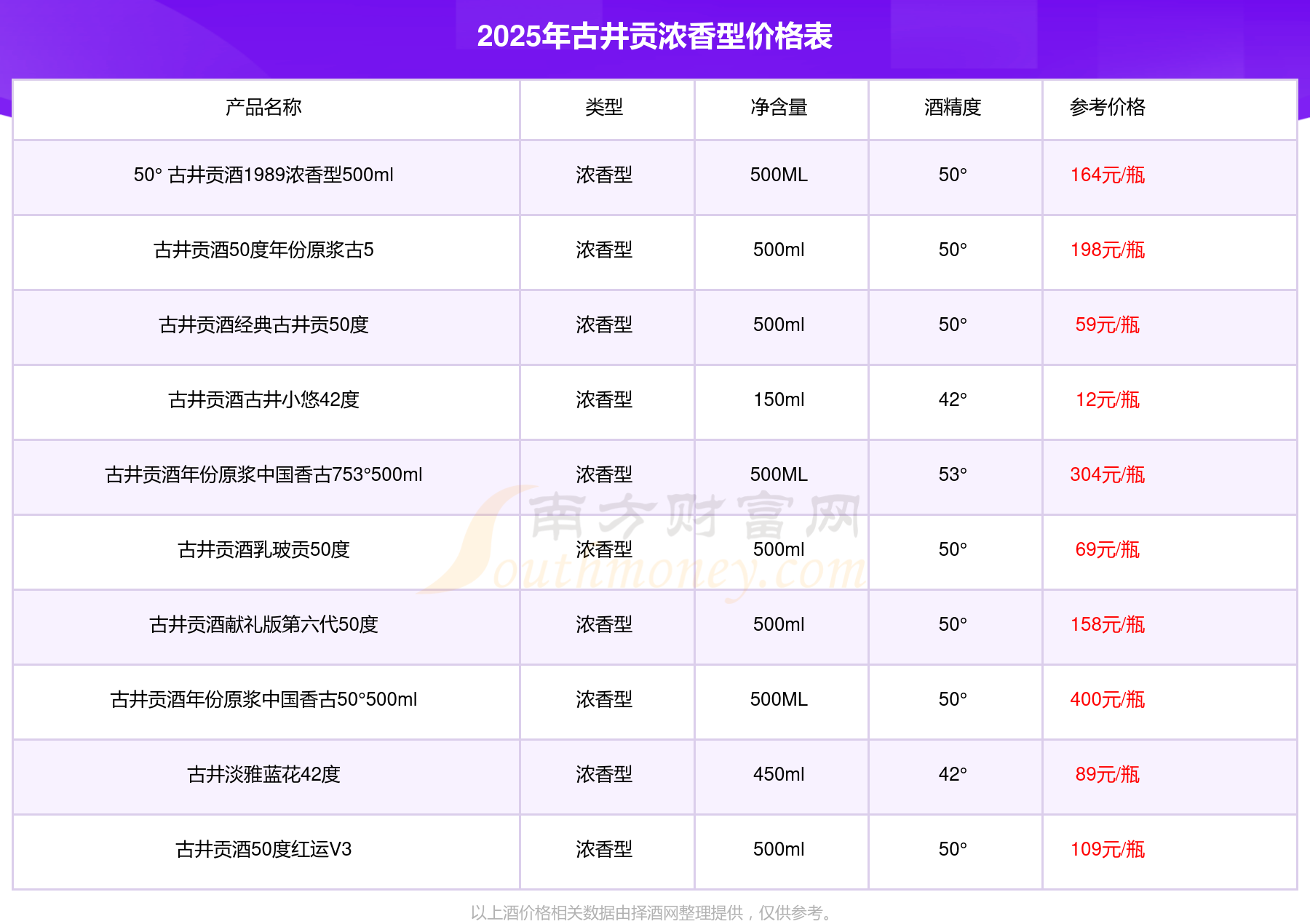Select the price "158元/瓶"
Image resolution: width=1310 pixels, height=924 pixels.
[x=1107, y=625]
